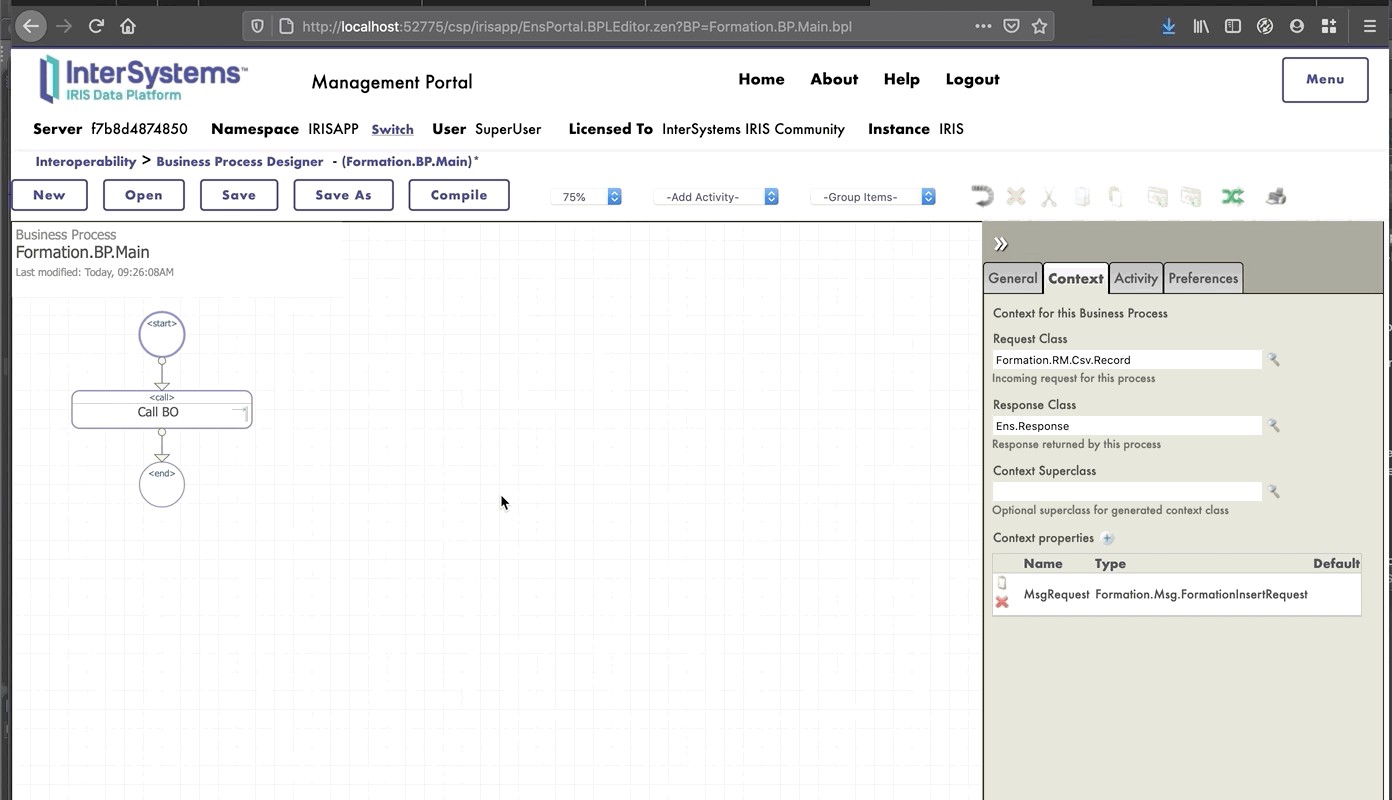The height and width of the screenshot is (800, 1392).
Task: Collapse the side panel with double chevron
Action: (1001, 244)
